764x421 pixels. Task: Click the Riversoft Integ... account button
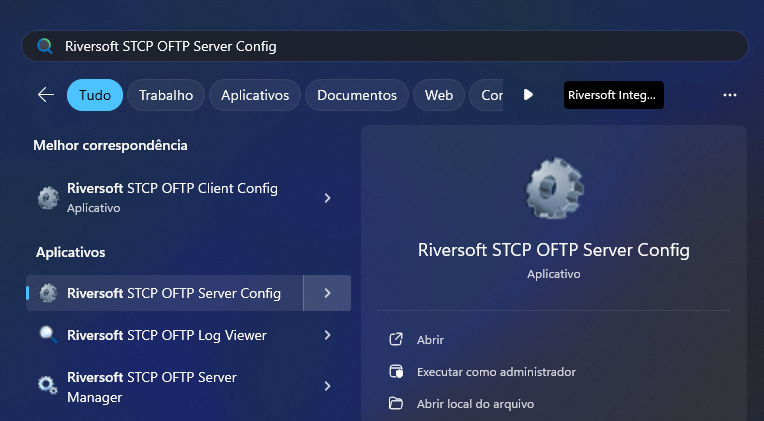(x=614, y=95)
